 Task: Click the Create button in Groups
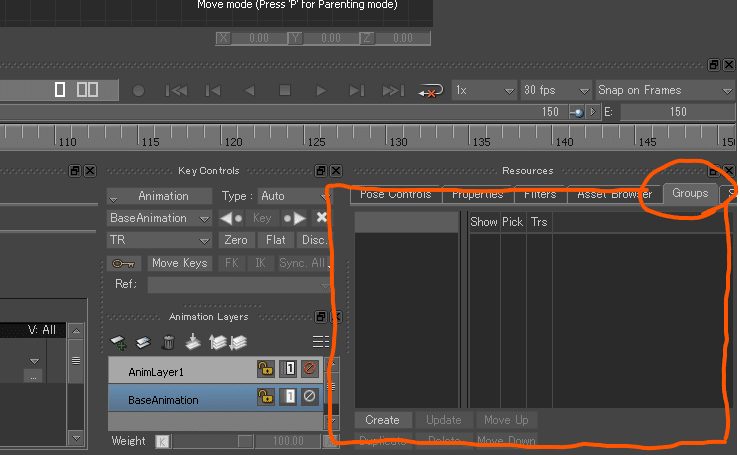tap(383, 420)
